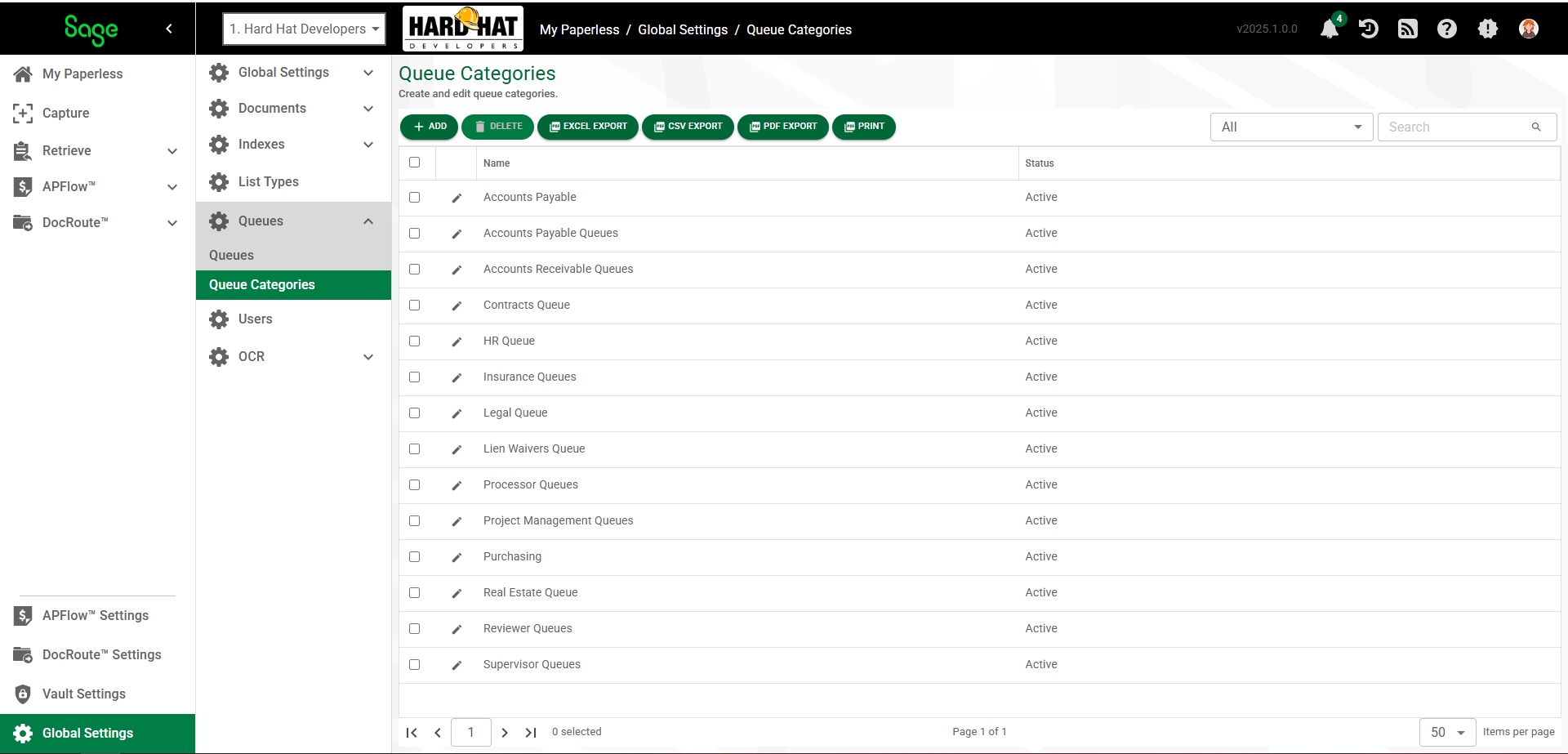Viewport: 1568px width, 754px height.
Task: Open Capture in the sidebar
Action: tap(65, 113)
